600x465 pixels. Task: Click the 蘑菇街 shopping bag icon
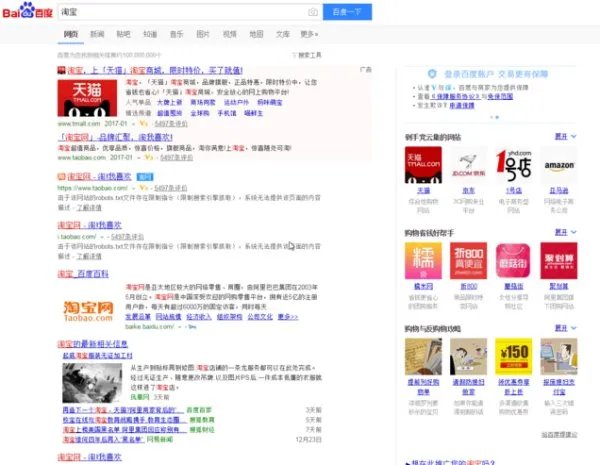pos(514,261)
